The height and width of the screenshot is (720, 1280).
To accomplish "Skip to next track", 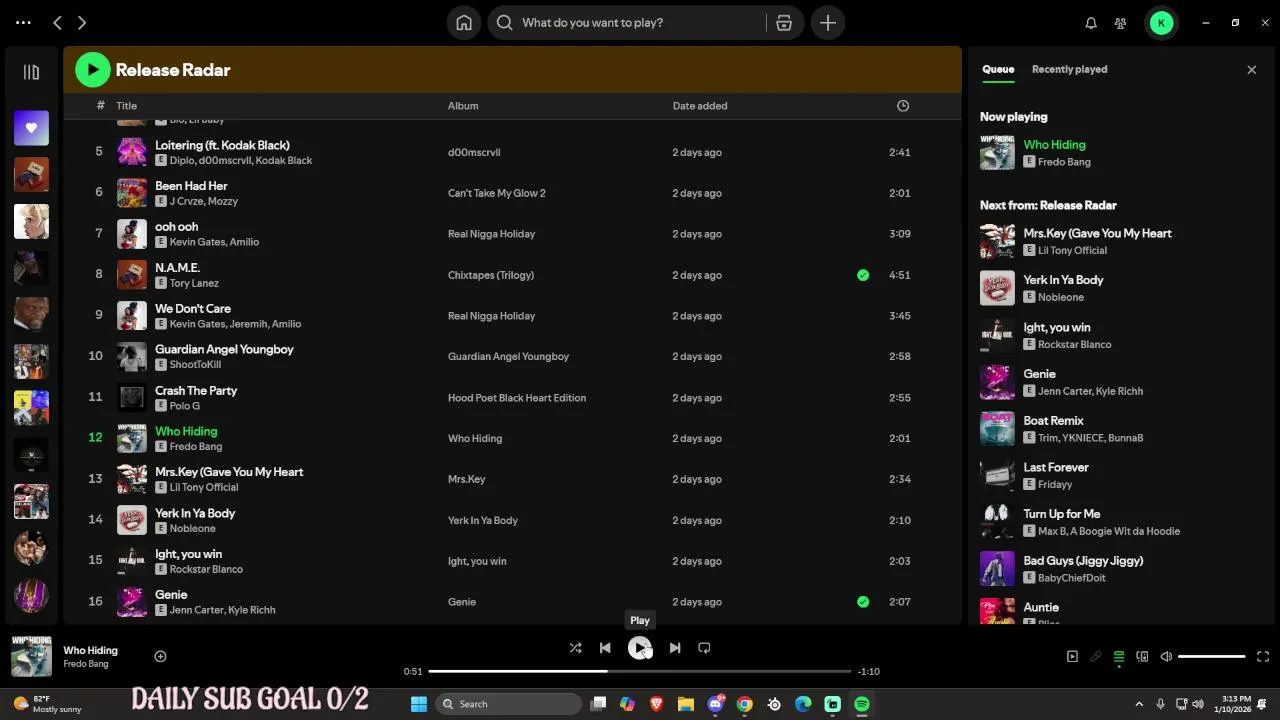I will 675,648.
